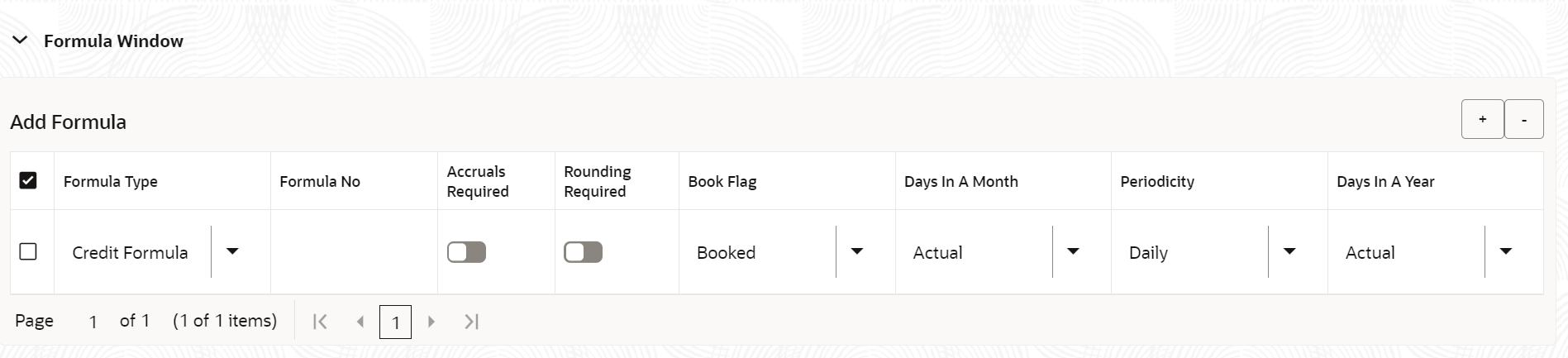Open the Formula Type dropdown
This screenshot has height=358, width=1568.
pos(232,252)
